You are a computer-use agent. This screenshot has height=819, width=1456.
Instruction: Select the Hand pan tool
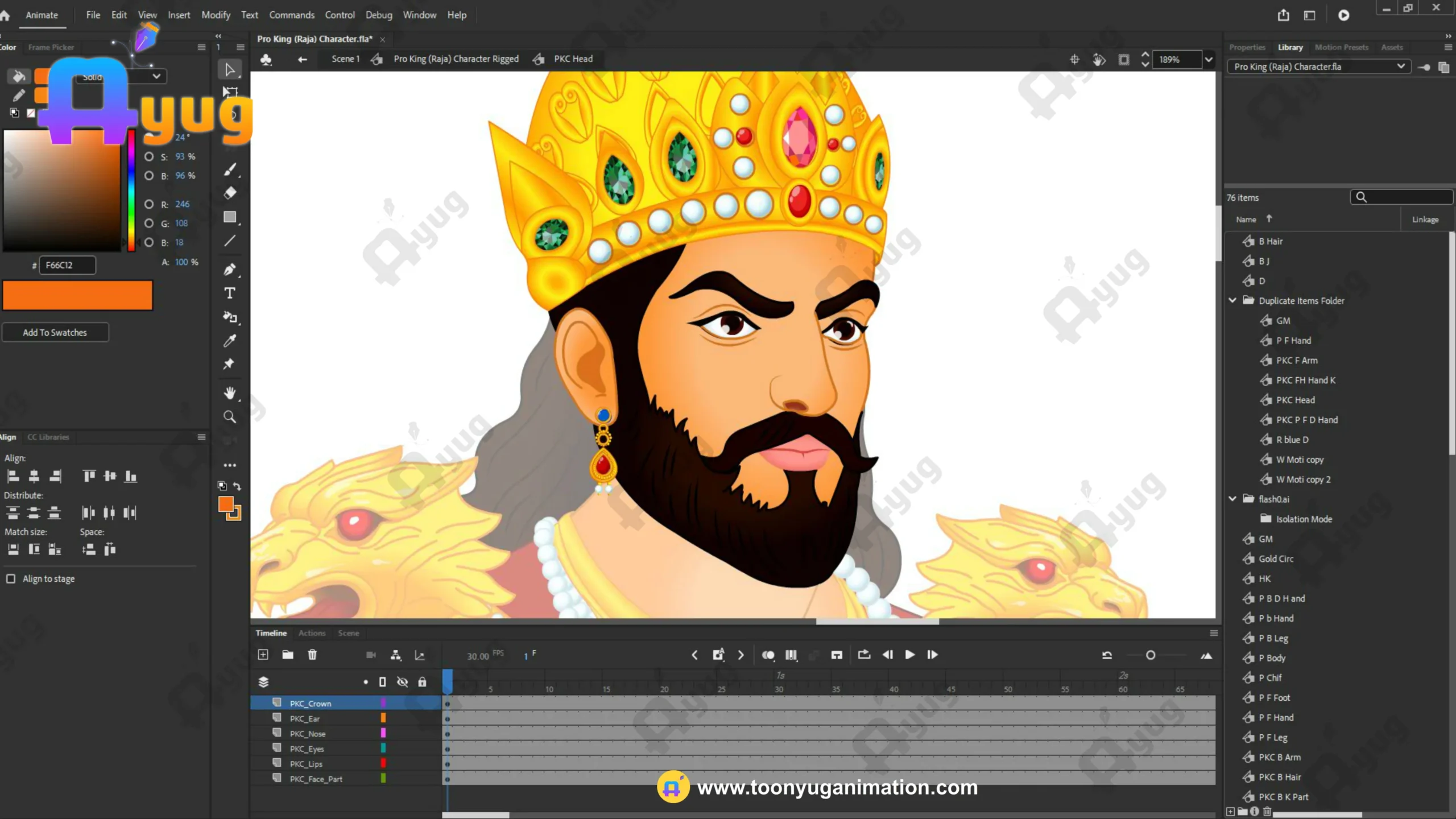pos(230,393)
